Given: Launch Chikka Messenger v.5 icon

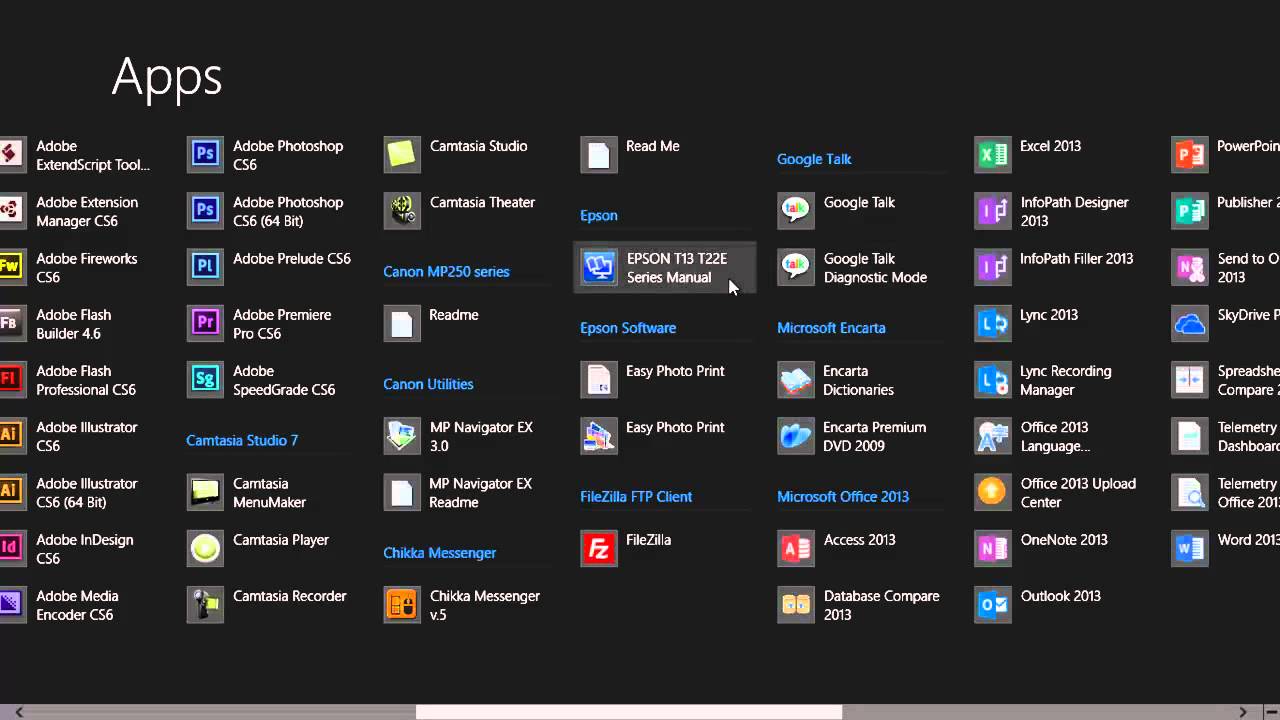Looking at the screenshot, I should (x=402, y=605).
